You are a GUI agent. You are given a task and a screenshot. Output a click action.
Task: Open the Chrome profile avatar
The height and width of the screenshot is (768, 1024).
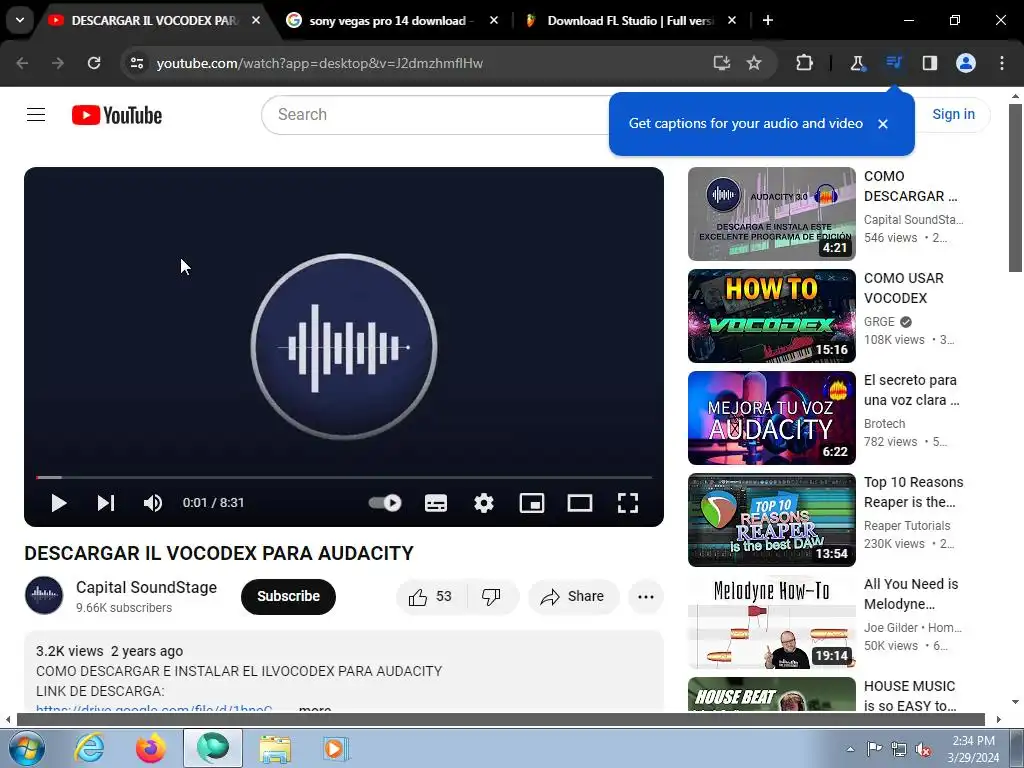(x=965, y=63)
